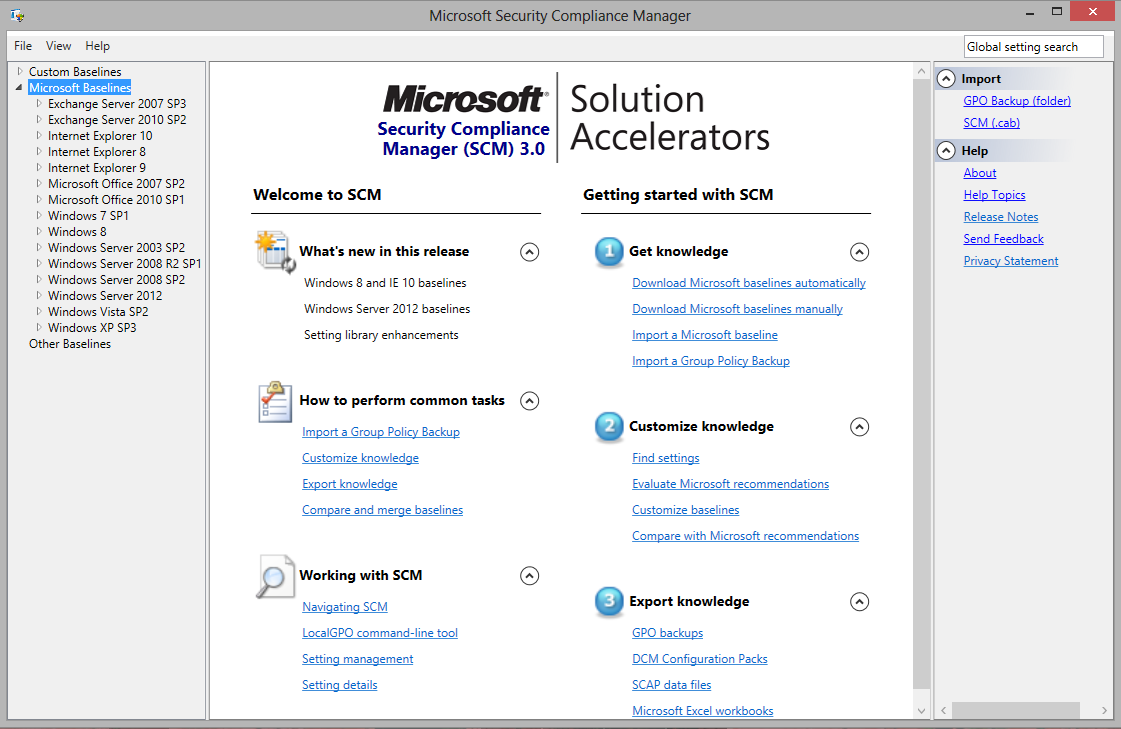
Task: Select Microsoft Office 2010 SP1 in tree
Action: [x=116, y=199]
